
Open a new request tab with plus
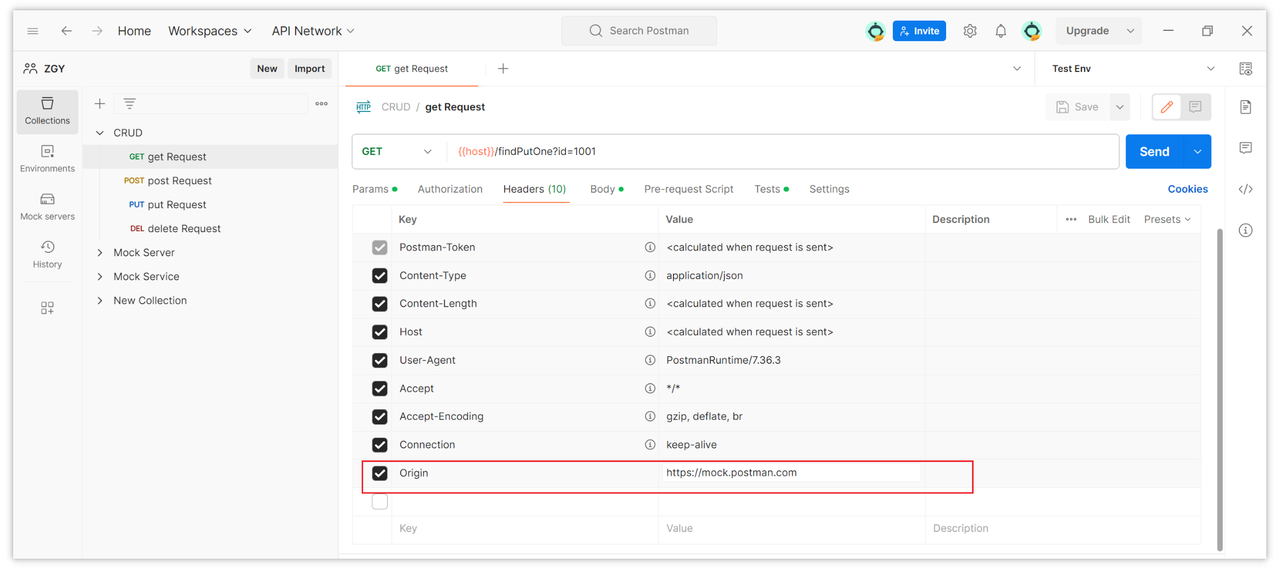(503, 69)
